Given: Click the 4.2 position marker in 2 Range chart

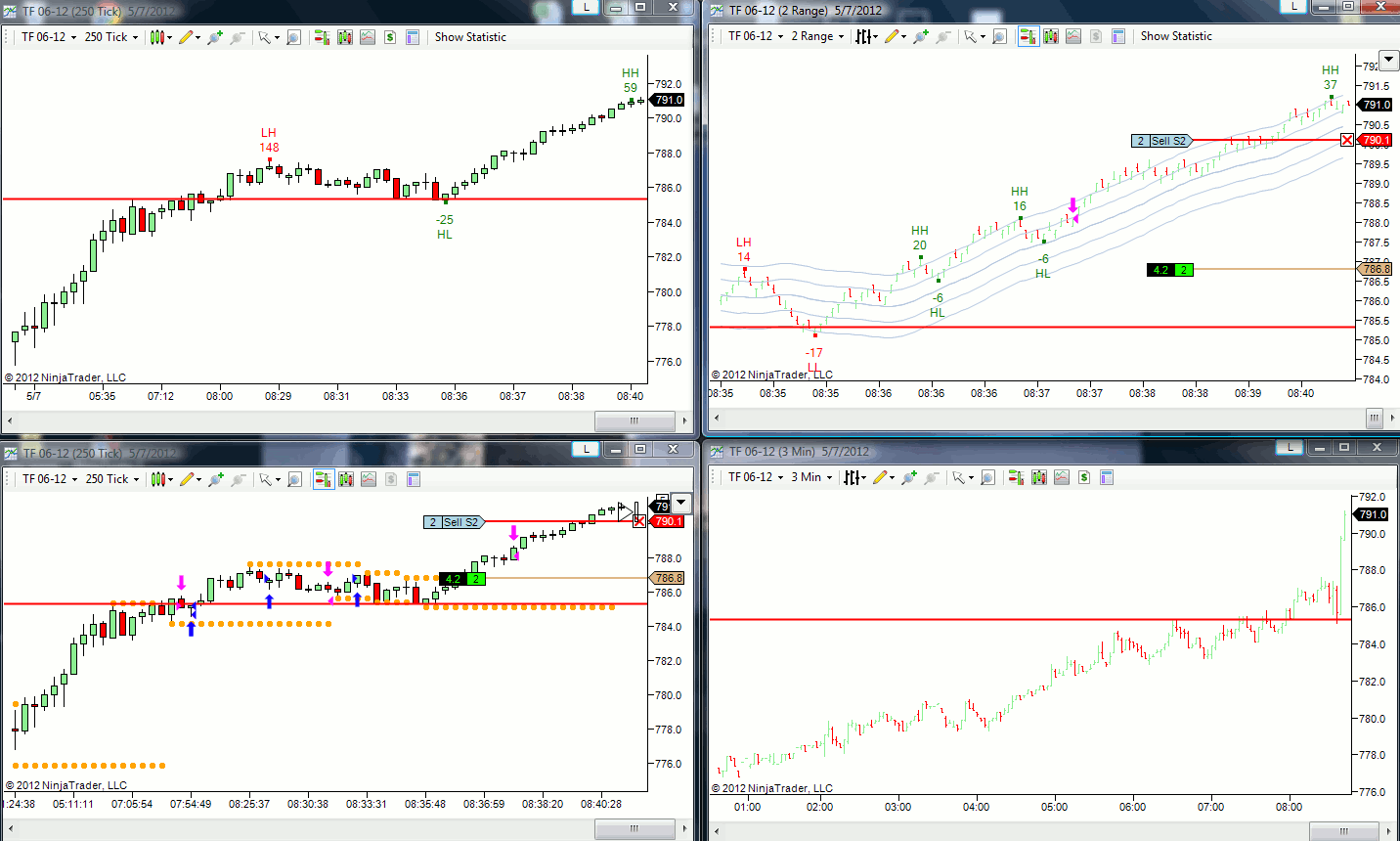Looking at the screenshot, I should (x=1169, y=270).
